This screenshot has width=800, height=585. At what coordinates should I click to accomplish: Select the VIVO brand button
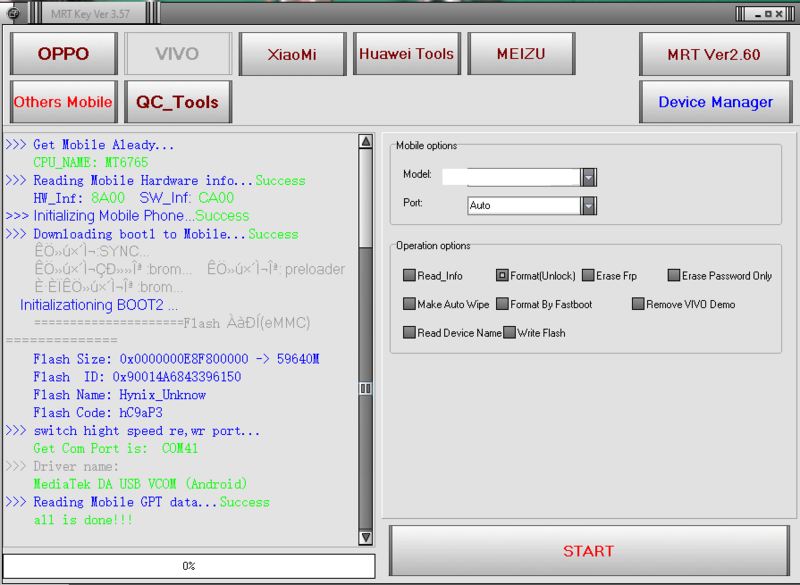click(x=178, y=54)
